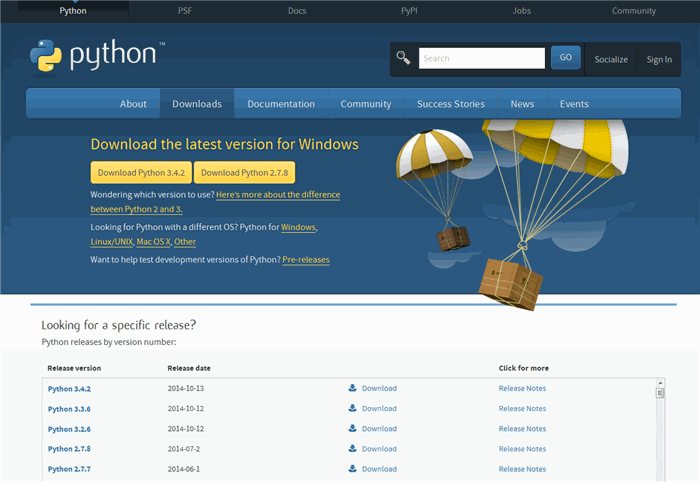Select the Python top tab

[73, 11]
